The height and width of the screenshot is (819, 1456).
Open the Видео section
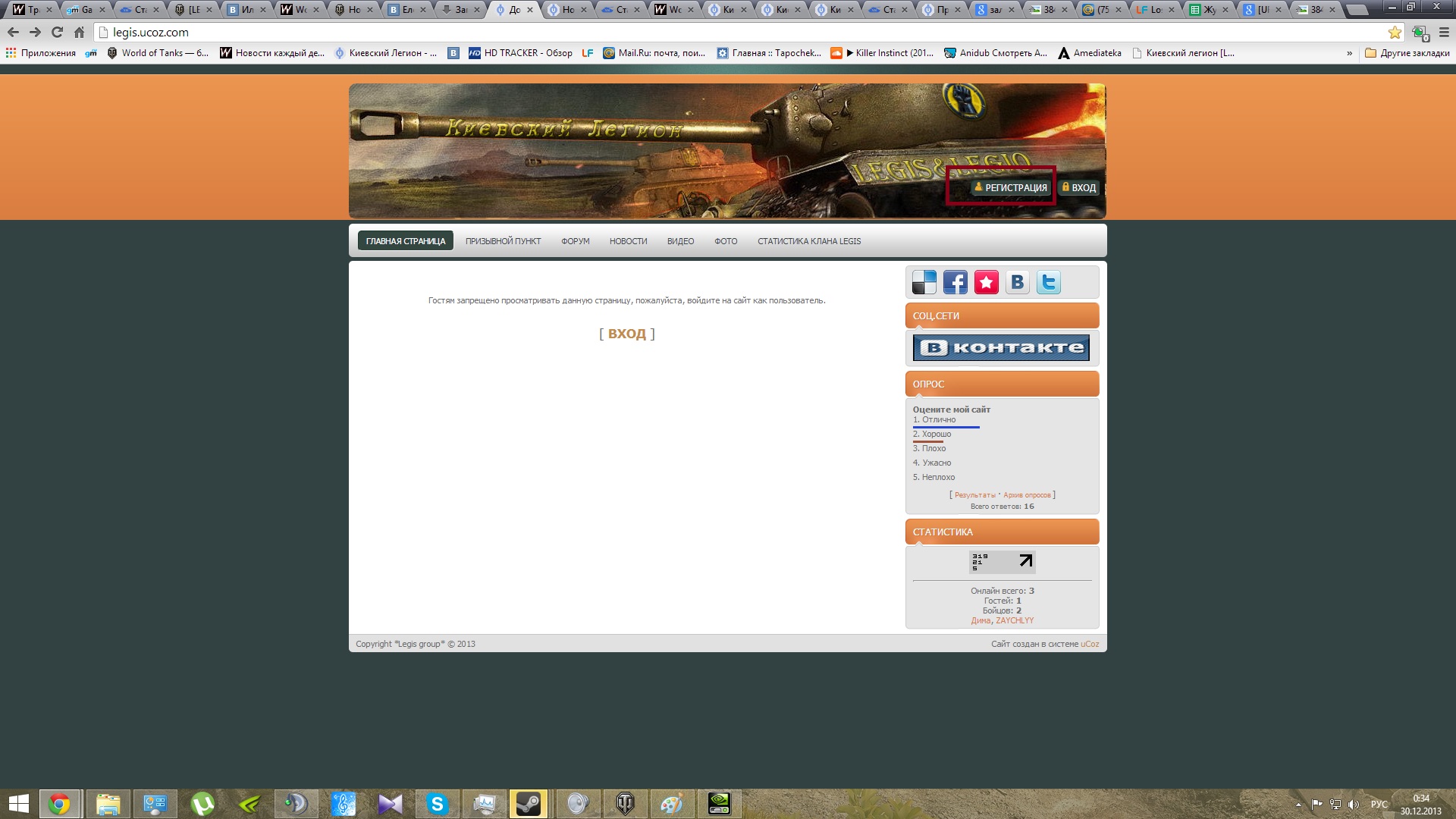click(x=680, y=241)
